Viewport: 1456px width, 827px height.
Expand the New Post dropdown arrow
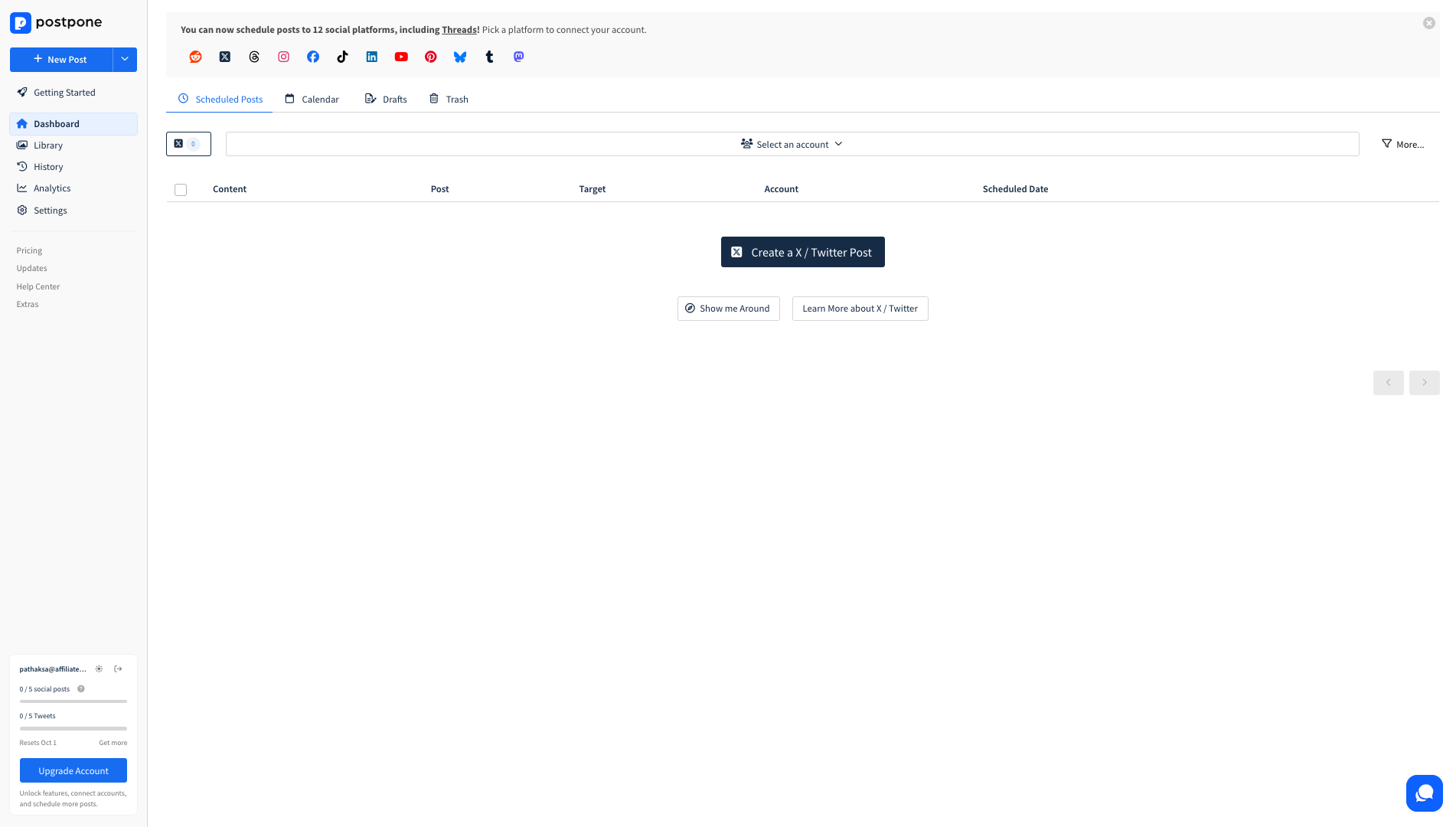point(125,60)
